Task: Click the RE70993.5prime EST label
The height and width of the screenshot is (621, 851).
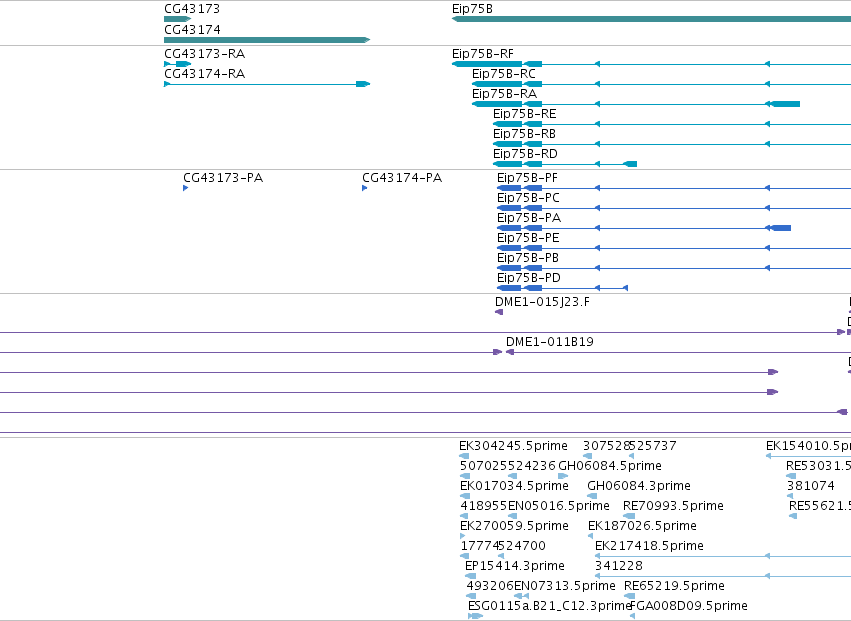Action: pyautogui.click(x=673, y=506)
